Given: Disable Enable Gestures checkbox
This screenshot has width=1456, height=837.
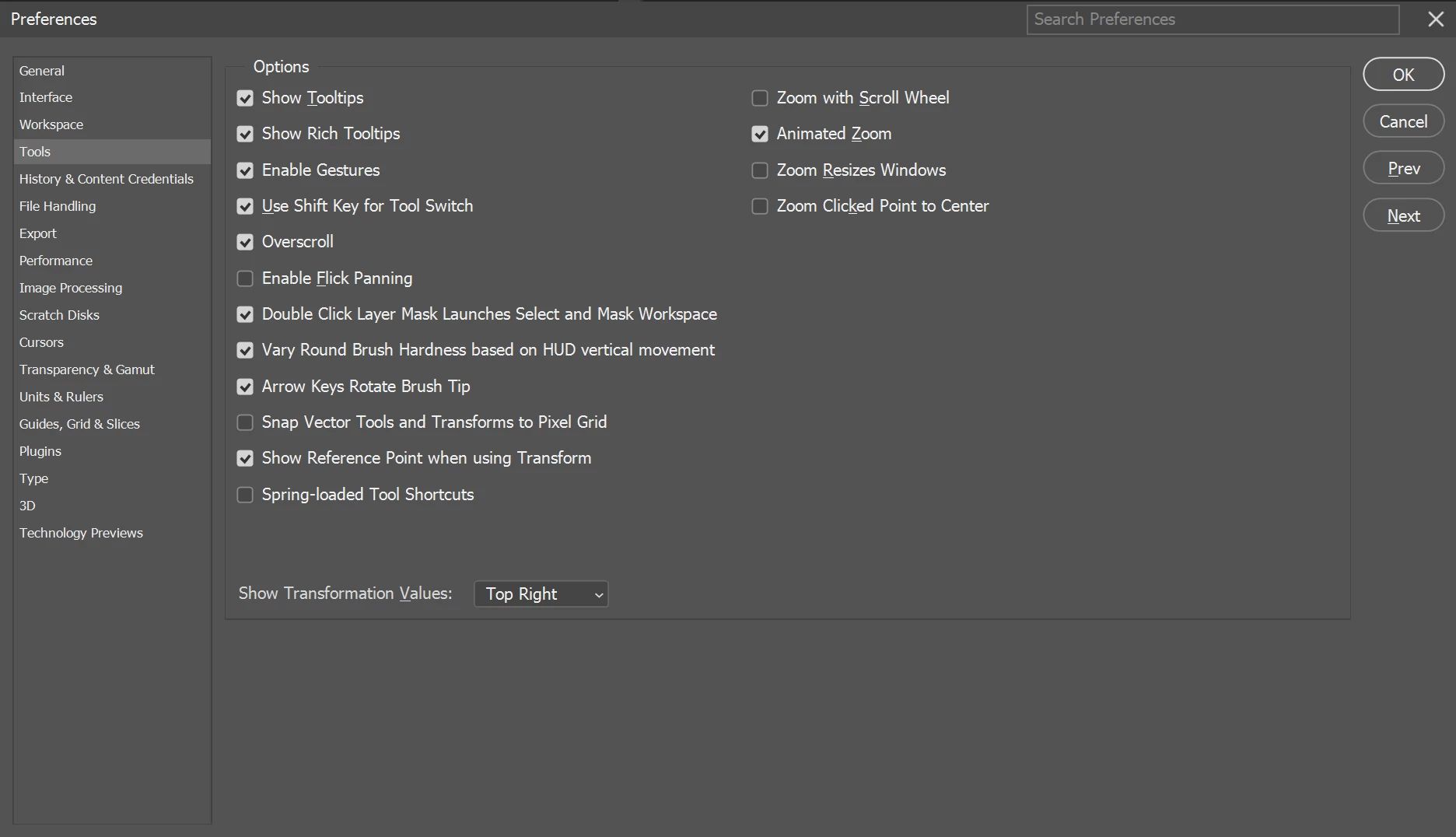Looking at the screenshot, I should click(x=245, y=170).
